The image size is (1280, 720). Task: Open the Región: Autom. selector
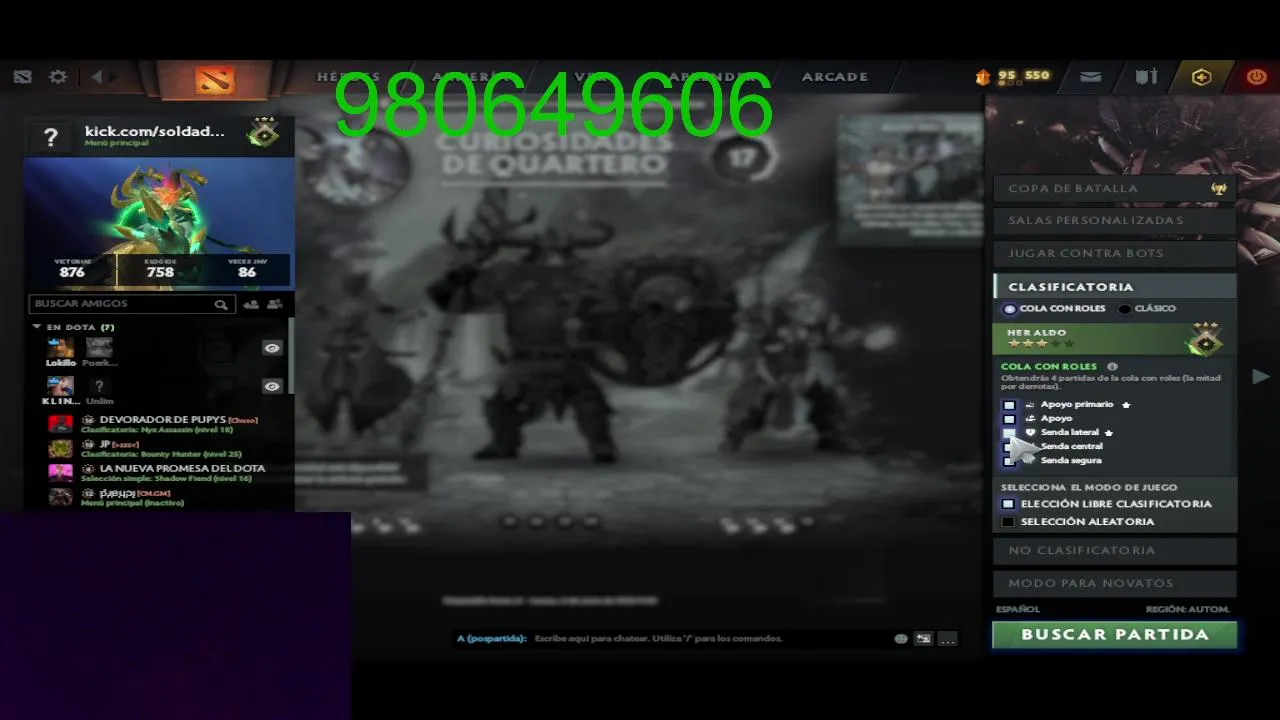tap(1188, 609)
